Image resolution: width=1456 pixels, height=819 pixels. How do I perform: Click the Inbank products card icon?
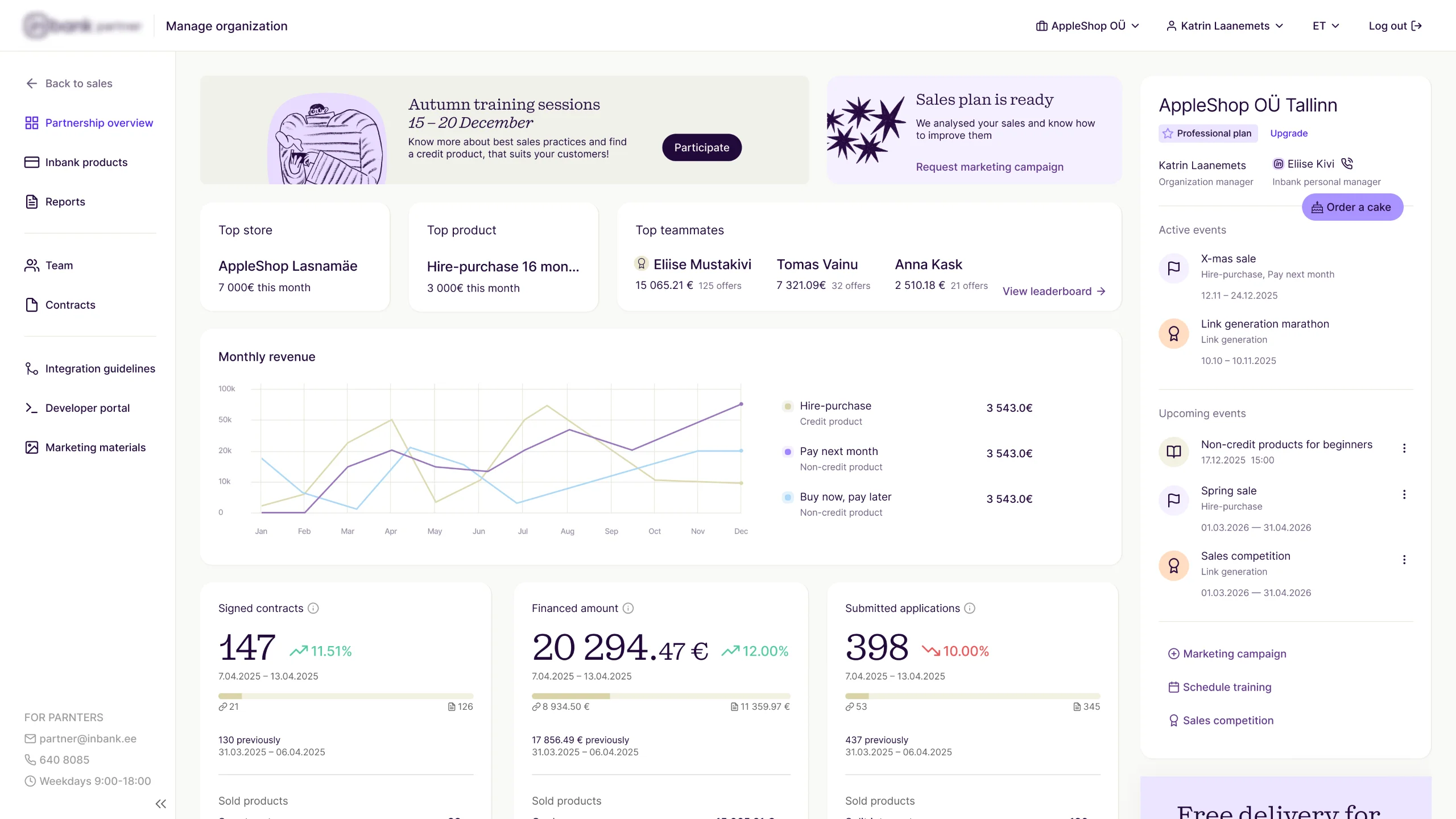(32, 162)
